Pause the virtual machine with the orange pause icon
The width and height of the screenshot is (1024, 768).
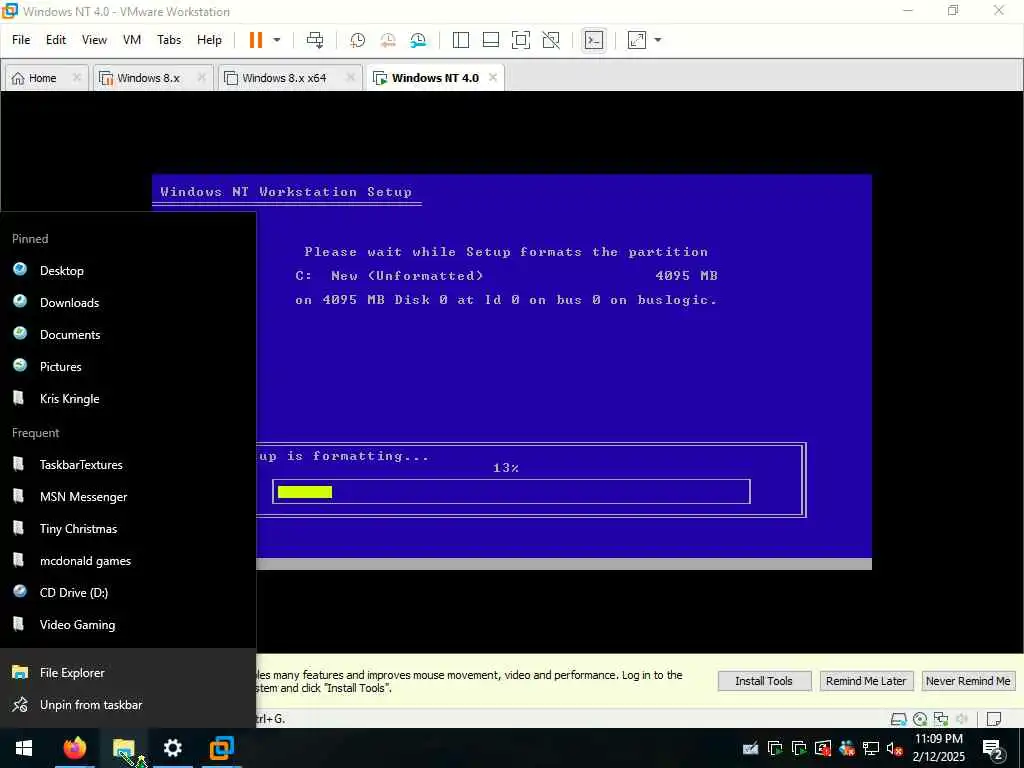255,40
